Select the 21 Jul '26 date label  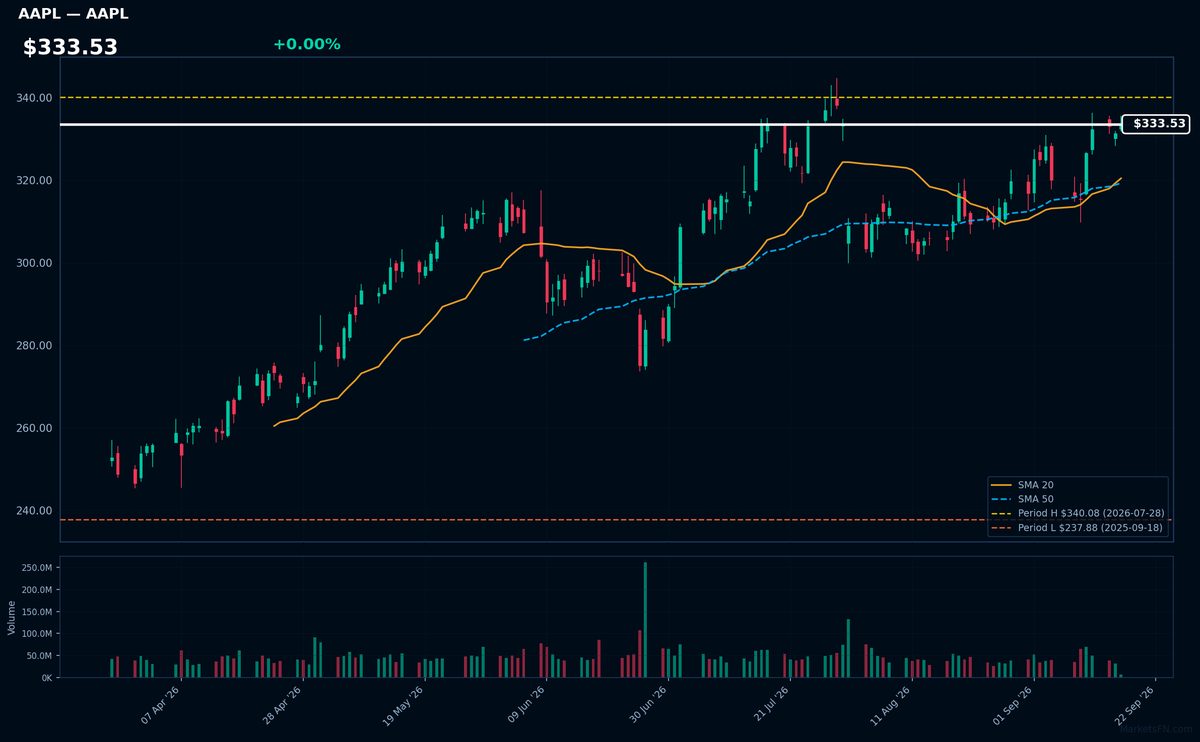[770, 706]
